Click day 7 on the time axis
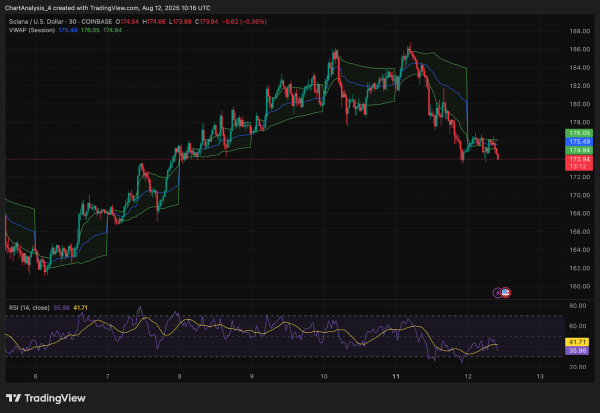600x413 pixels. (108, 377)
